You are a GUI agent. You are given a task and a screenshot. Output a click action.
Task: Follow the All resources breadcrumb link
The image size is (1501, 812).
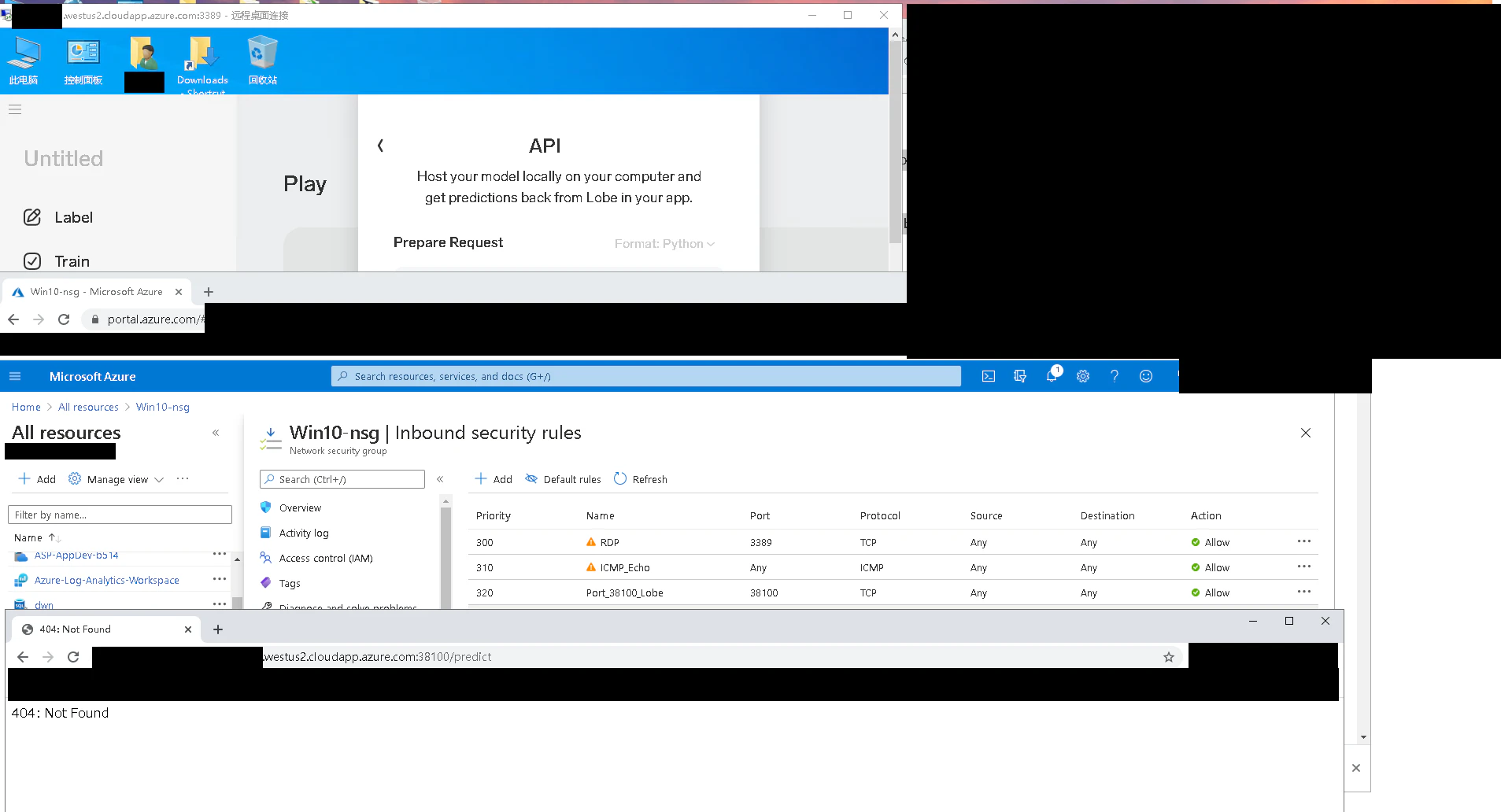tap(88, 407)
